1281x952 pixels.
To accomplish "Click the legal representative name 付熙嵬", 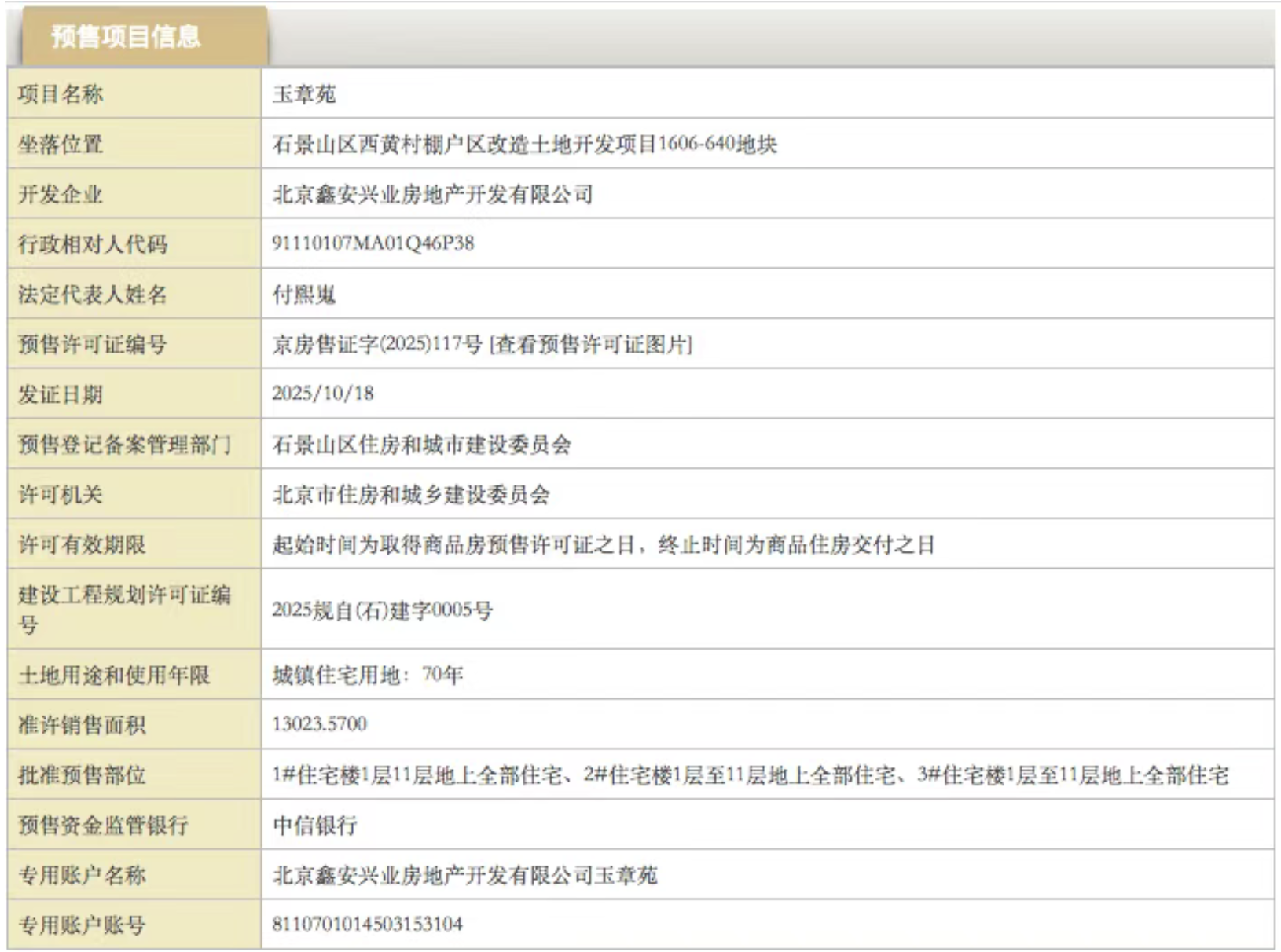I will click(x=304, y=295).
